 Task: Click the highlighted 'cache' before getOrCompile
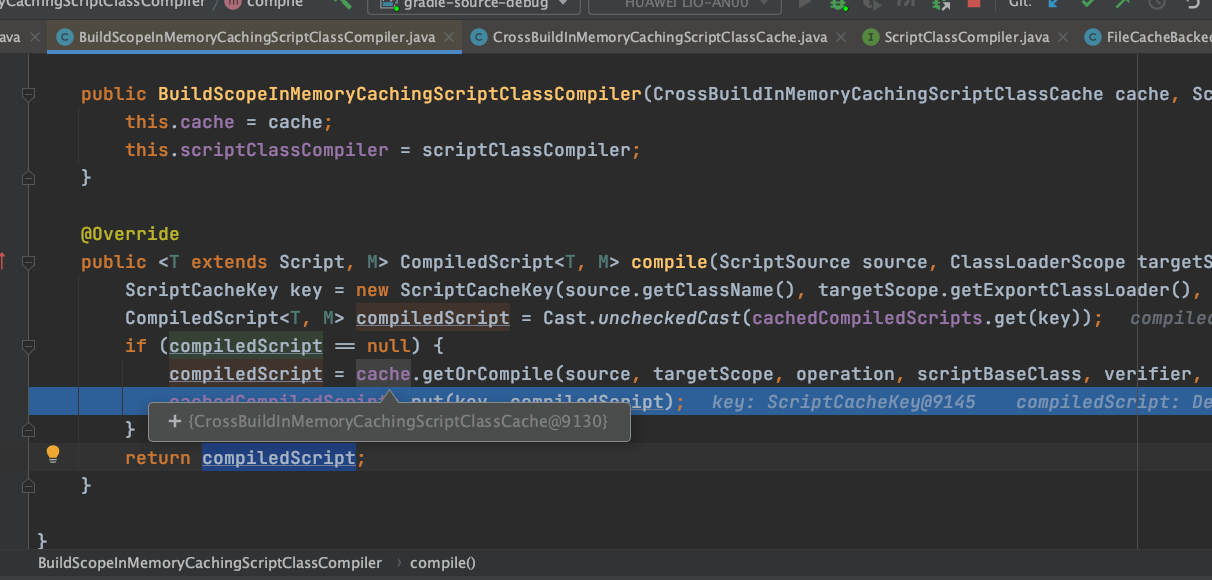[383, 374]
